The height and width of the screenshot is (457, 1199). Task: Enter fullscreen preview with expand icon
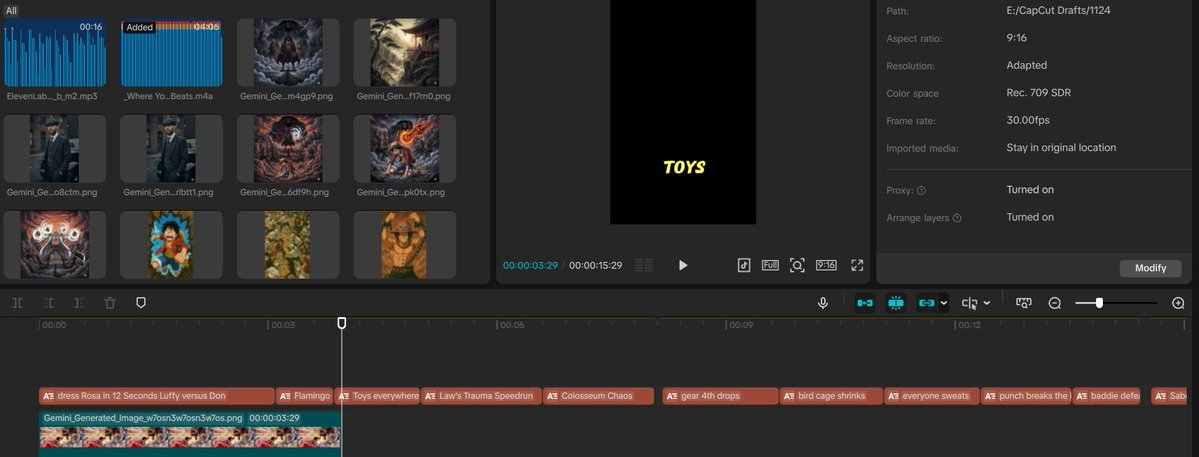pyautogui.click(x=857, y=265)
